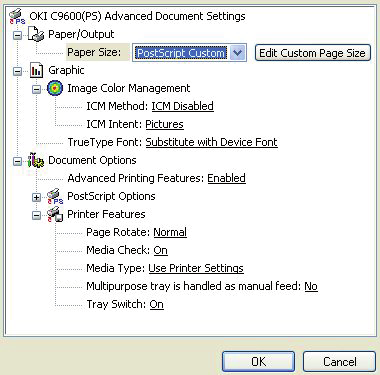Select the Printer Features label
The width and height of the screenshot is (380, 375).
point(106,214)
